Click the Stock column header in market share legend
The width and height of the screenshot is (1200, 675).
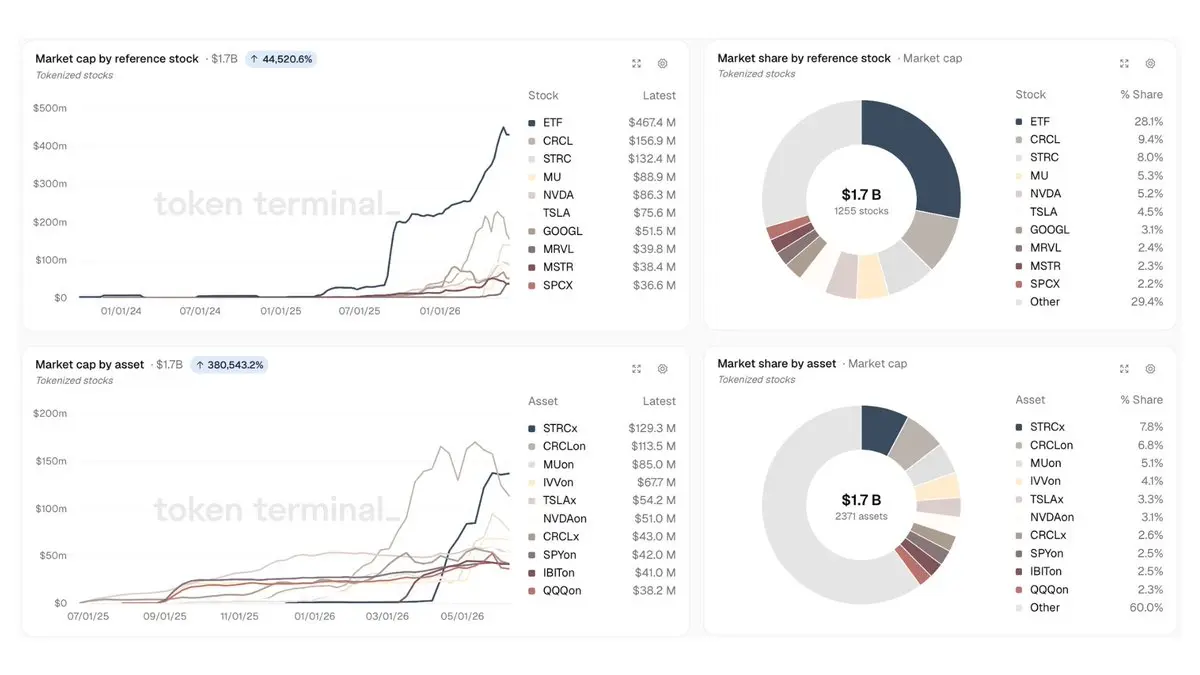click(1030, 95)
